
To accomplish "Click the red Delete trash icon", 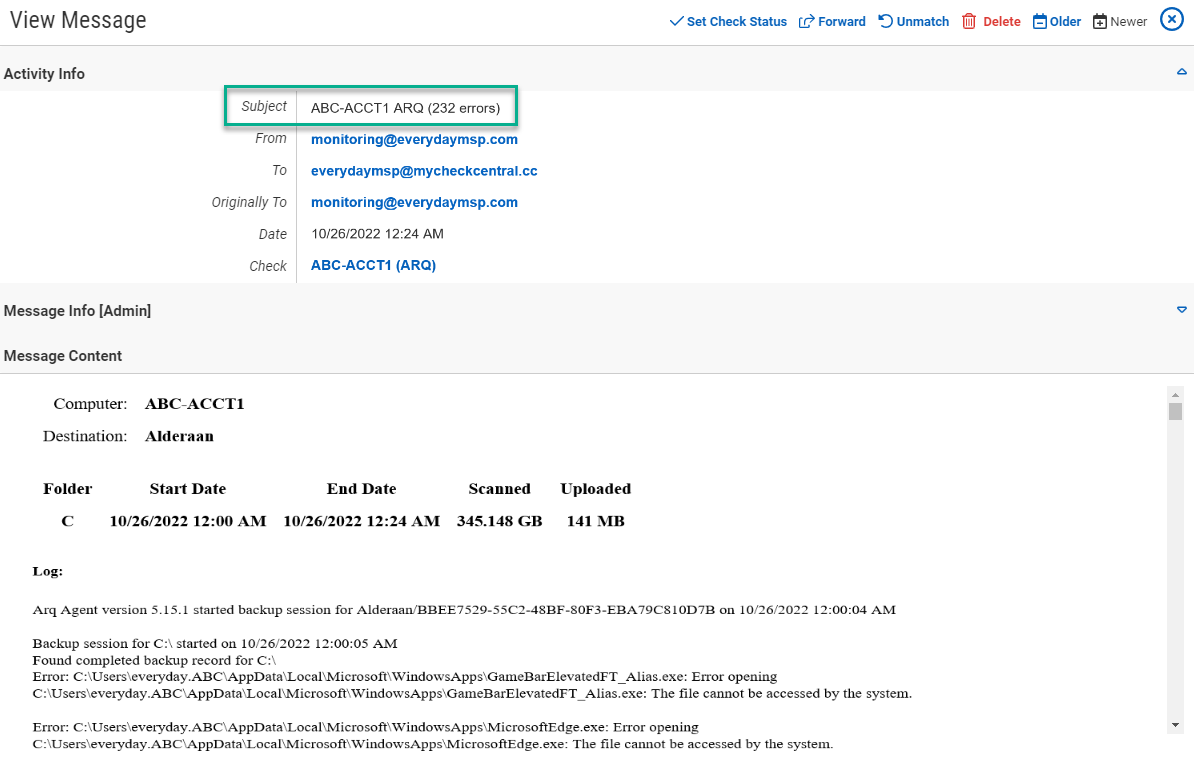I will tap(967, 21).
